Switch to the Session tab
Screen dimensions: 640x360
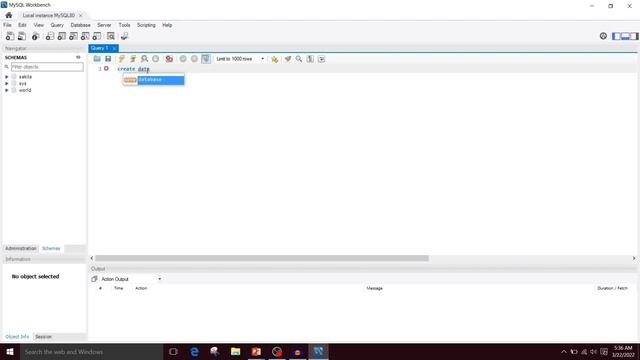[43, 337]
